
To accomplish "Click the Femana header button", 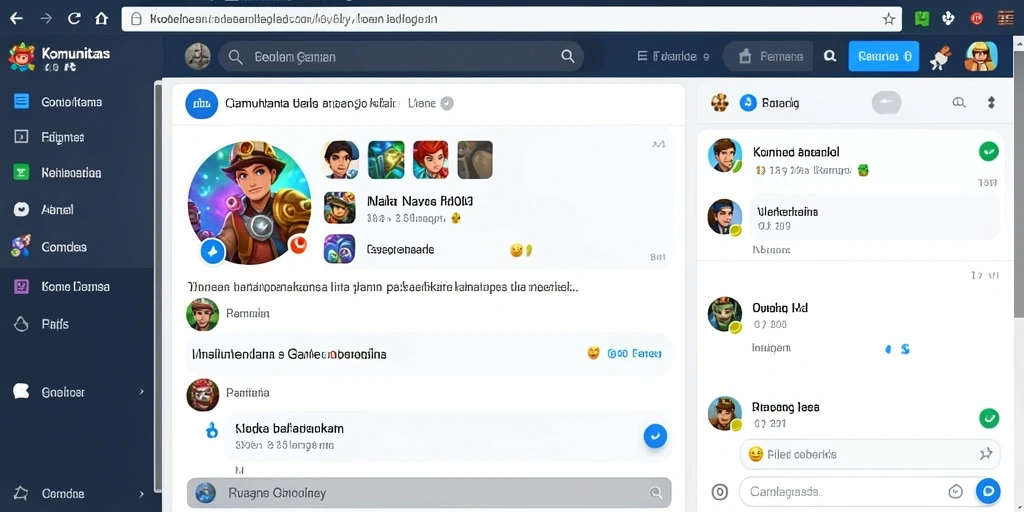I will (x=769, y=57).
